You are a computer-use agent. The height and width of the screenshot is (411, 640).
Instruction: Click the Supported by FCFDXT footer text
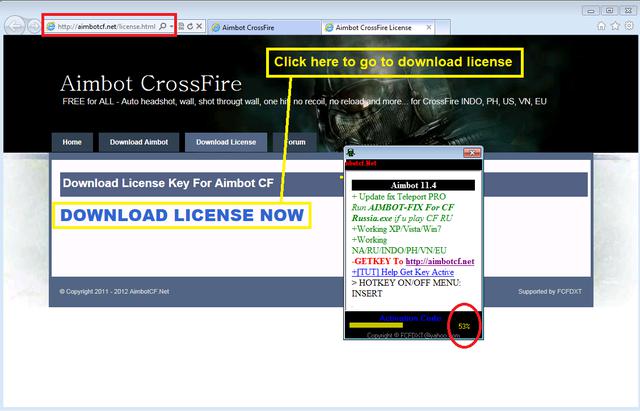[x=550, y=291]
